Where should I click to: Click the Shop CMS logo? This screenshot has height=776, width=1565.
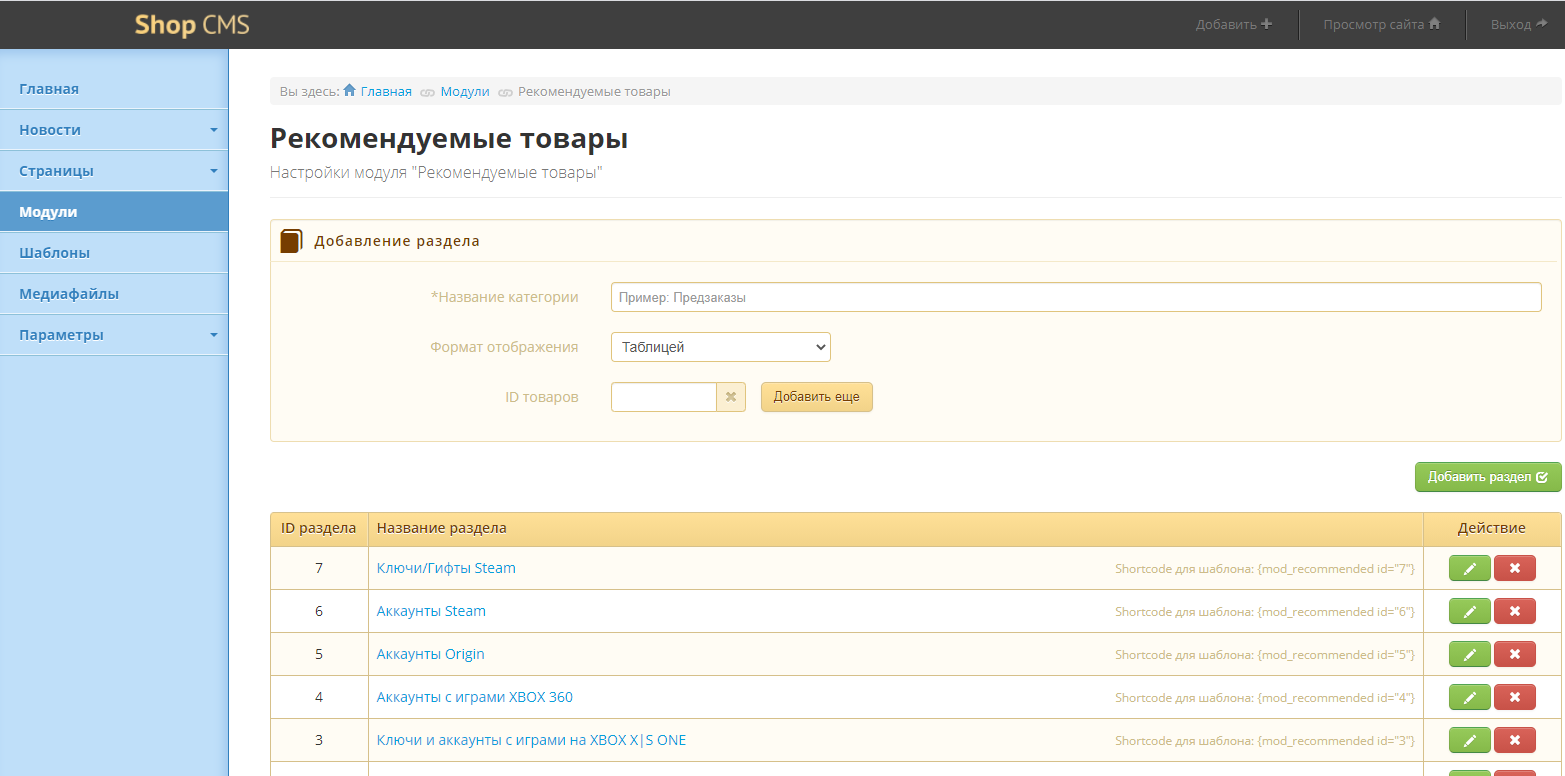pos(192,25)
